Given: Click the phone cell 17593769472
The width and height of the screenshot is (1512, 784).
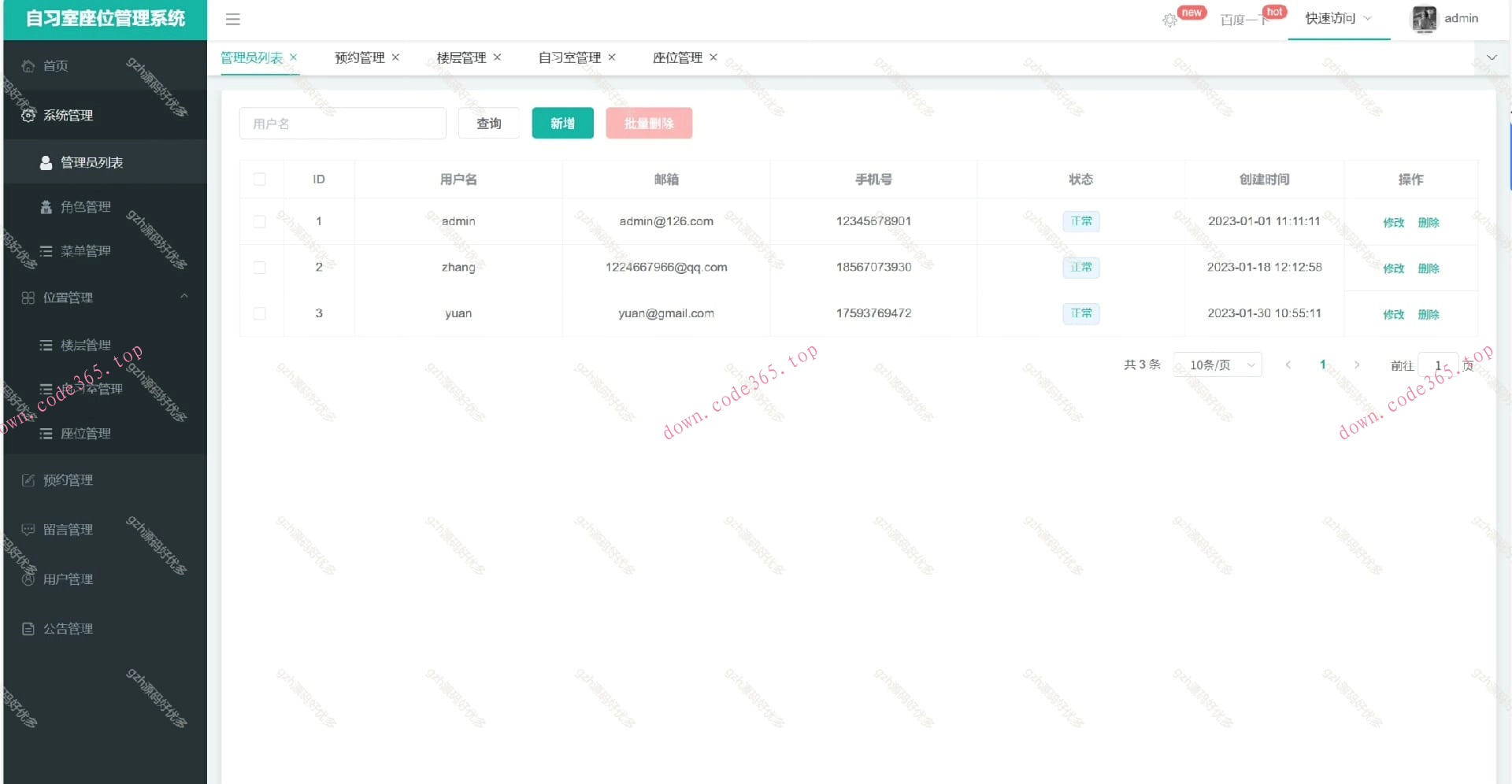Looking at the screenshot, I should point(873,313).
